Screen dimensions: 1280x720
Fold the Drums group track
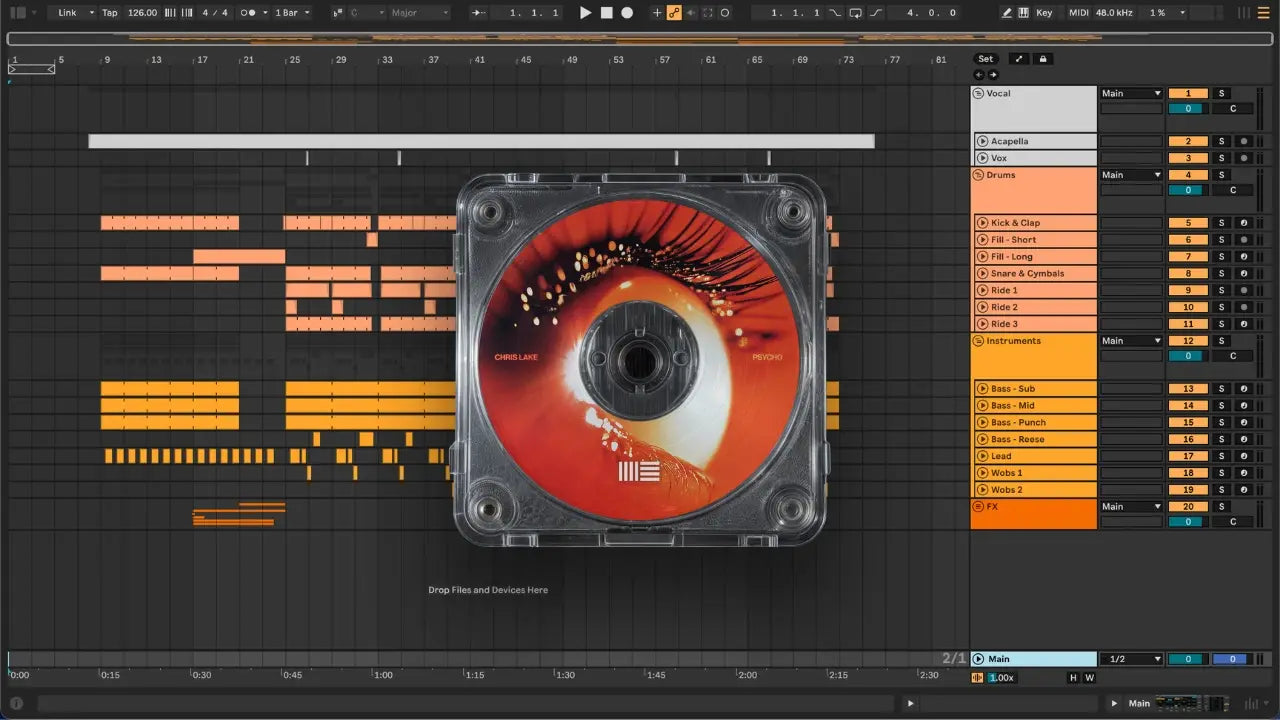click(978, 175)
